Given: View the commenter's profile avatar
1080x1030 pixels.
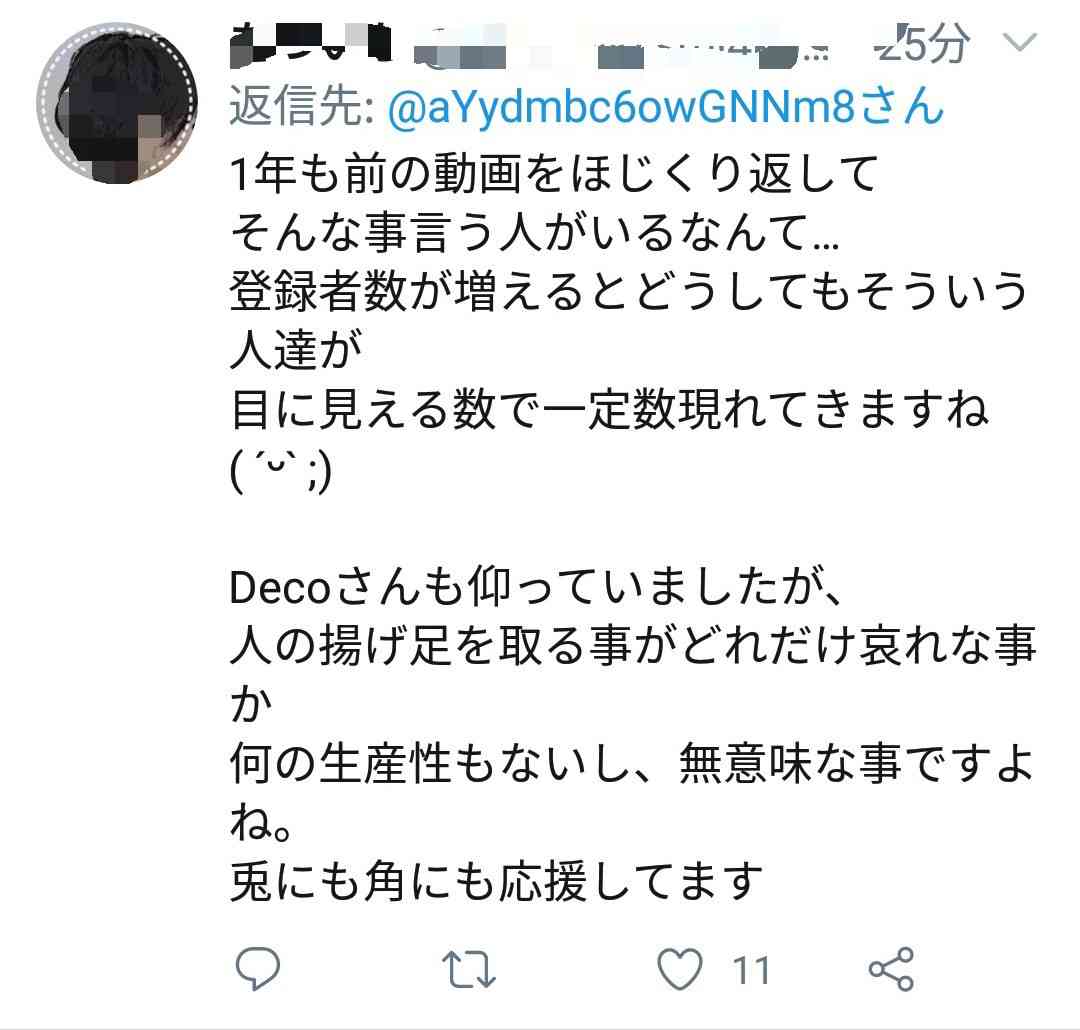Looking at the screenshot, I should [x=117, y=103].
